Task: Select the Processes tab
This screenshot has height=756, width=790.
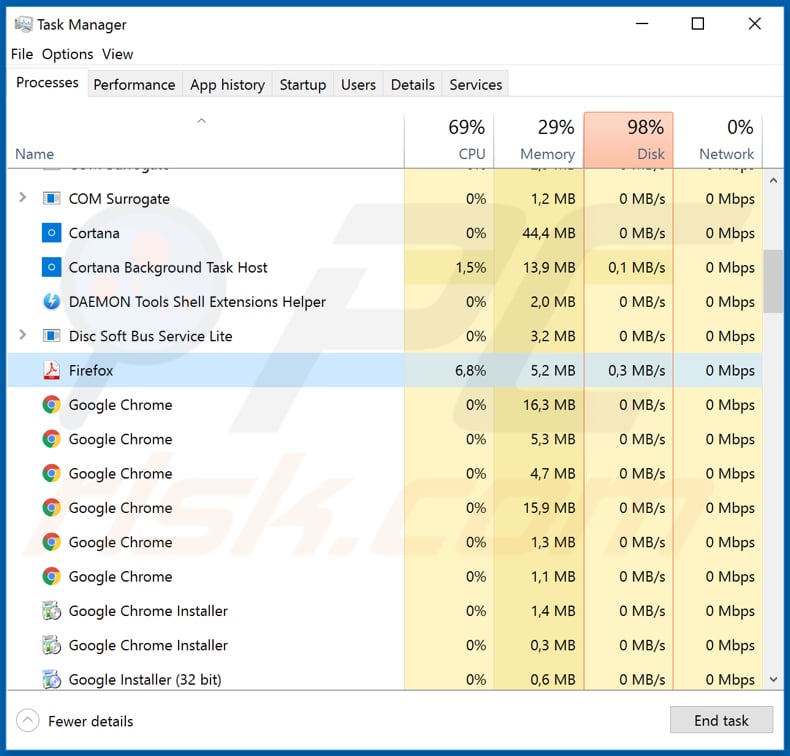Action: 47,83
